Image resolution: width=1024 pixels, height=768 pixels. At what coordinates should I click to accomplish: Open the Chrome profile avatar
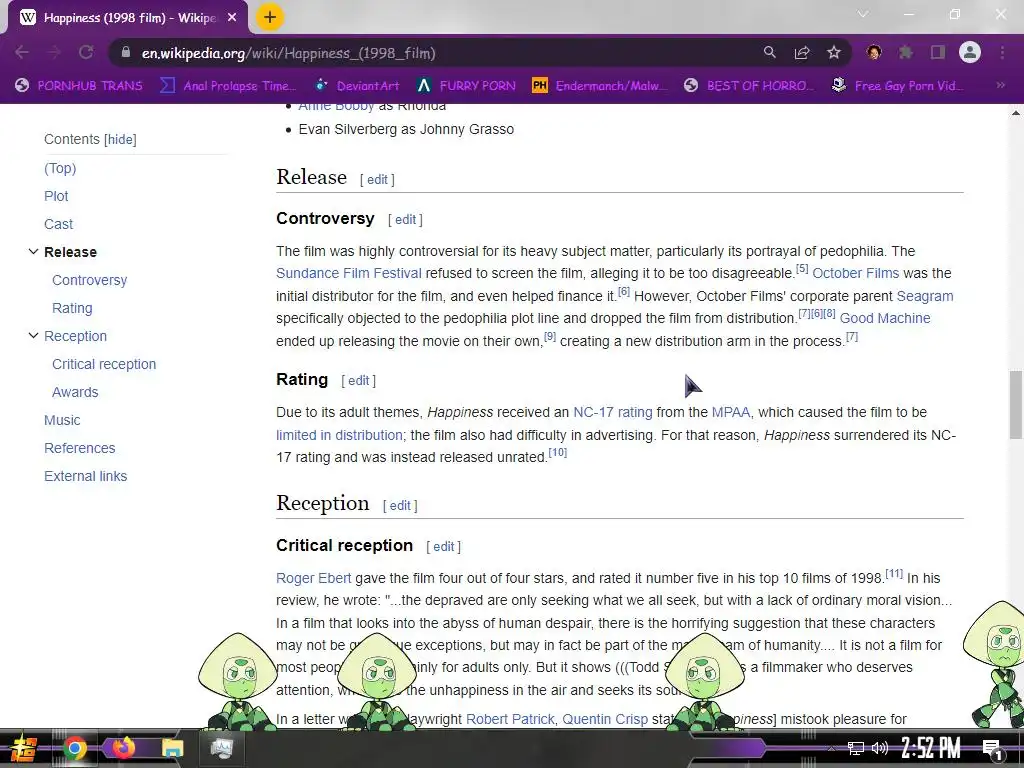pos(970,52)
